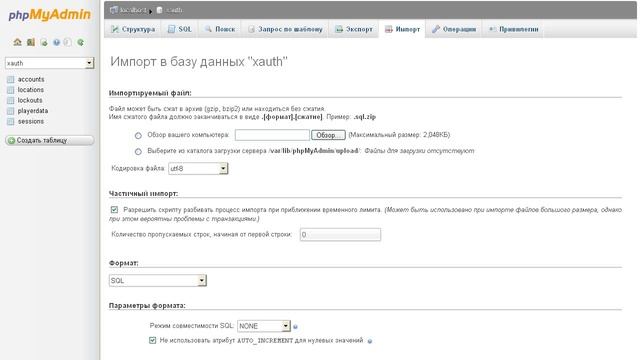The image size is (640, 360).
Task: Open the Запрос по шаблону tab
Action: [x=285, y=29]
